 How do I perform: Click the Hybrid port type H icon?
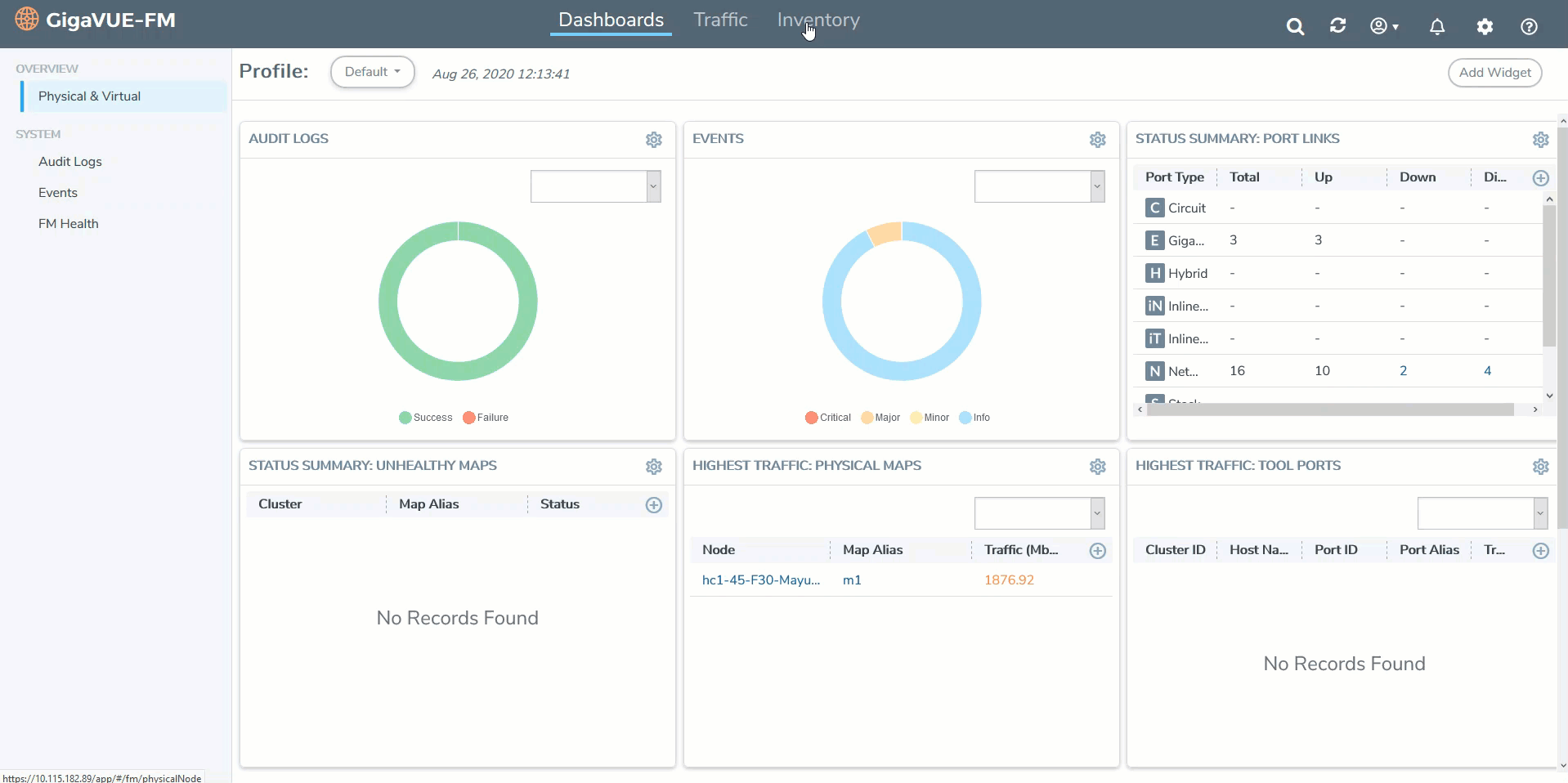pos(1154,273)
